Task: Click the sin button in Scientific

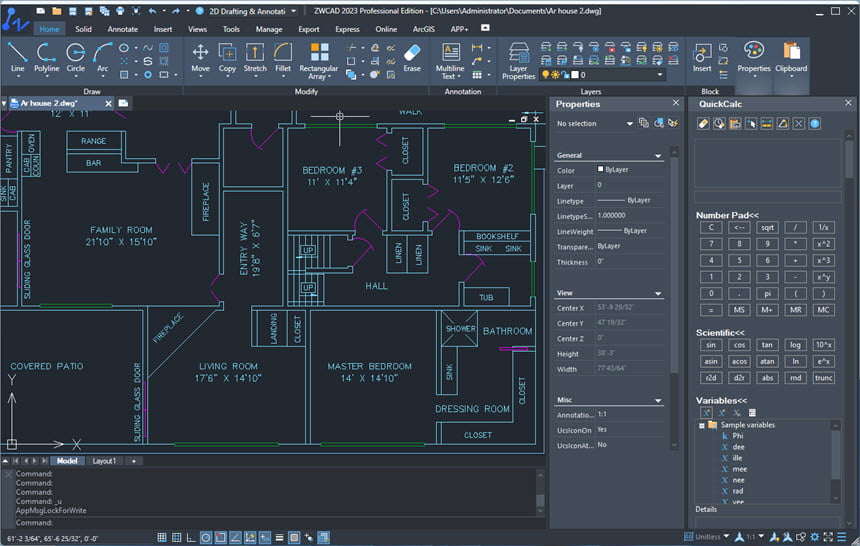Action: (x=711, y=345)
